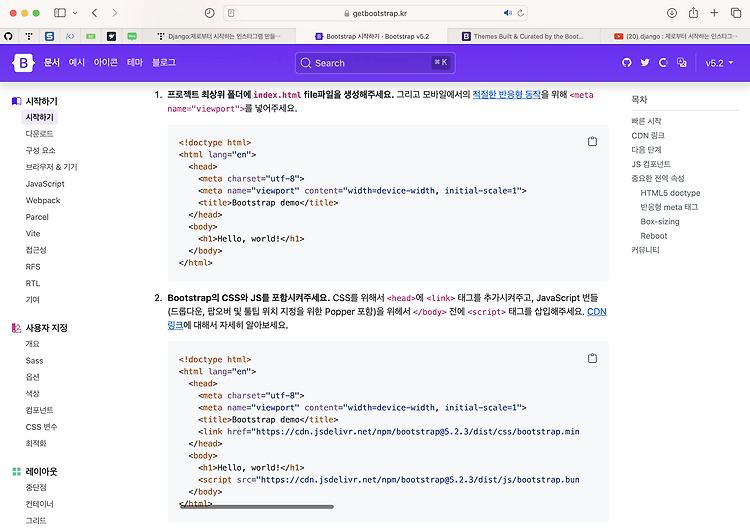This screenshot has width=750, height=530.
Task: Switch to Django 인스타그램 tab
Action: click(220, 36)
